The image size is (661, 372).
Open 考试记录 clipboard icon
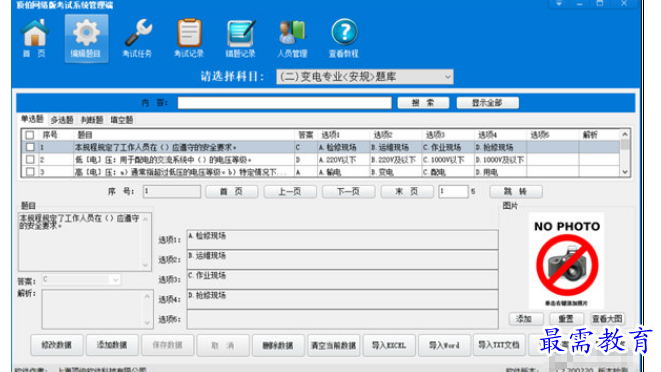click(189, 39)
